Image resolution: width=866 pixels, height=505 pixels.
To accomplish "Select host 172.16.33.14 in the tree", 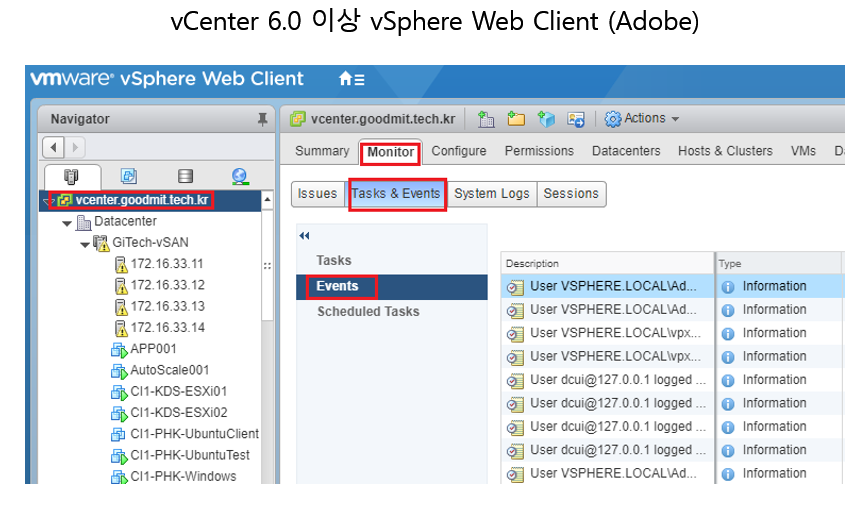I will pyautogui.click(x=167, y=328).
